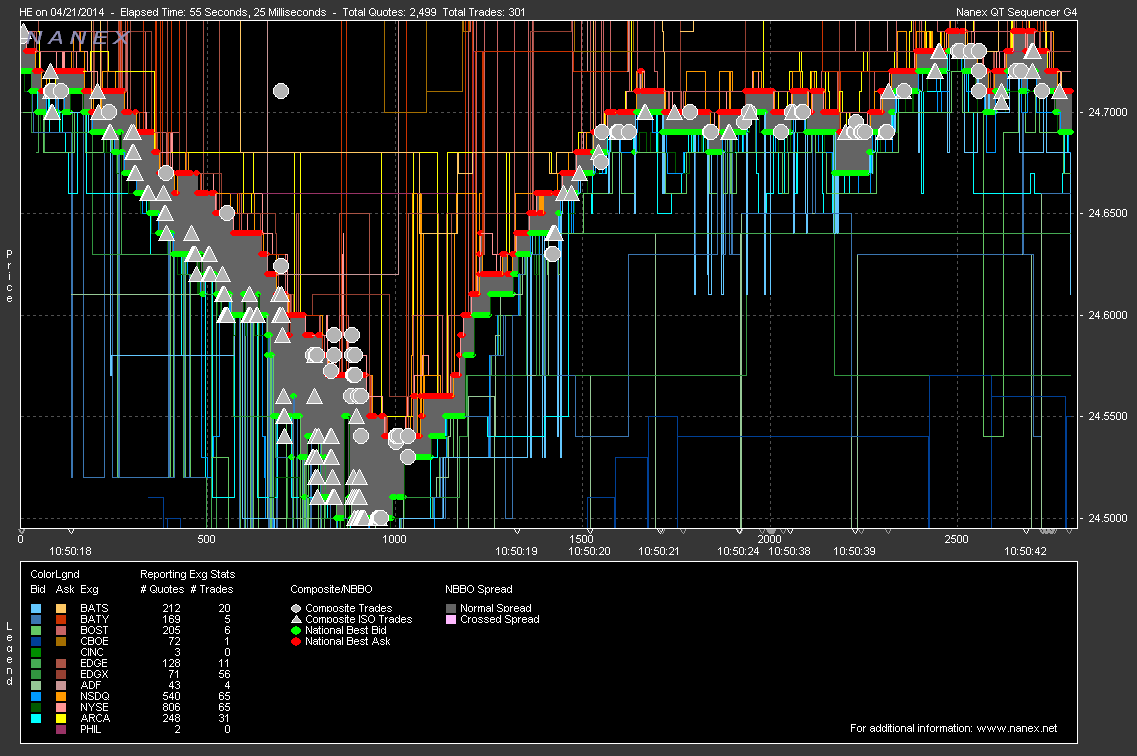Click the NSDQ exchange name in legend
The image size is (1137, 756).
[95, 697]
